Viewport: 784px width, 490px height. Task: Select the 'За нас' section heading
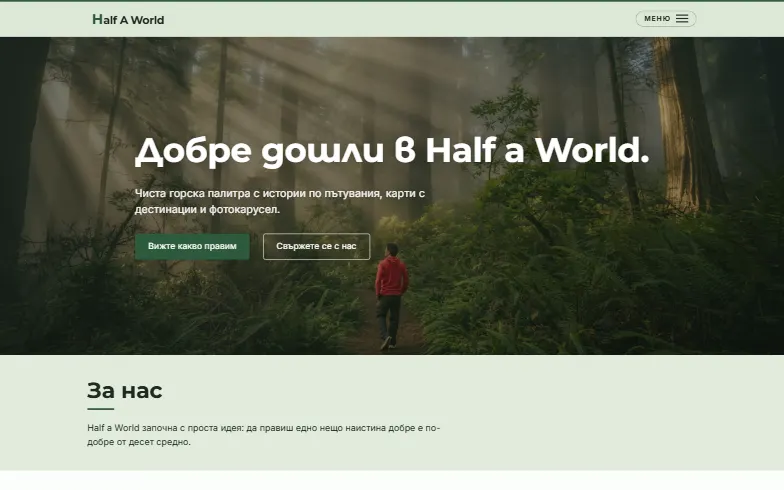124,390
